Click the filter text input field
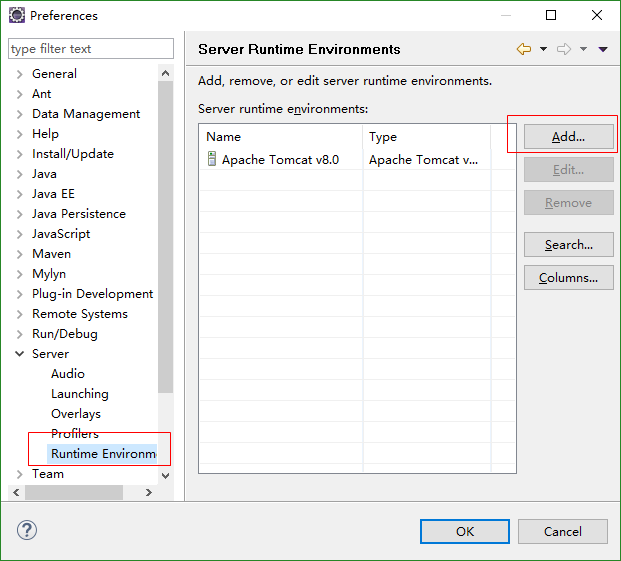621x561 pixels. tap(90, 49)
